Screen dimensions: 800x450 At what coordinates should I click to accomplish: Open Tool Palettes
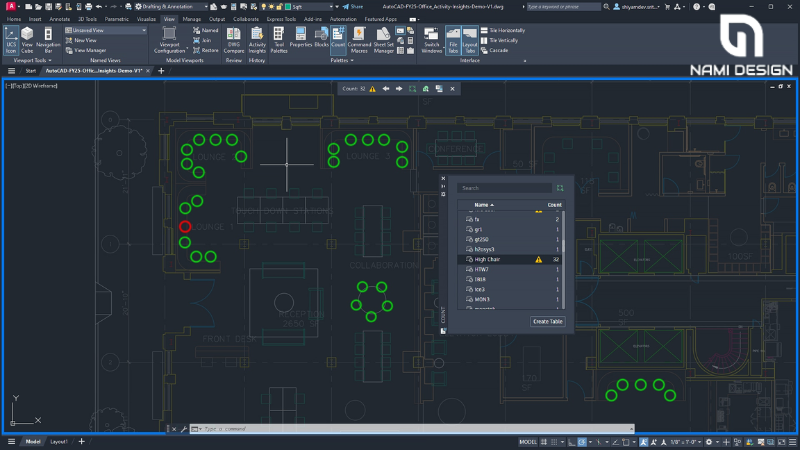[x=279, y=40]
